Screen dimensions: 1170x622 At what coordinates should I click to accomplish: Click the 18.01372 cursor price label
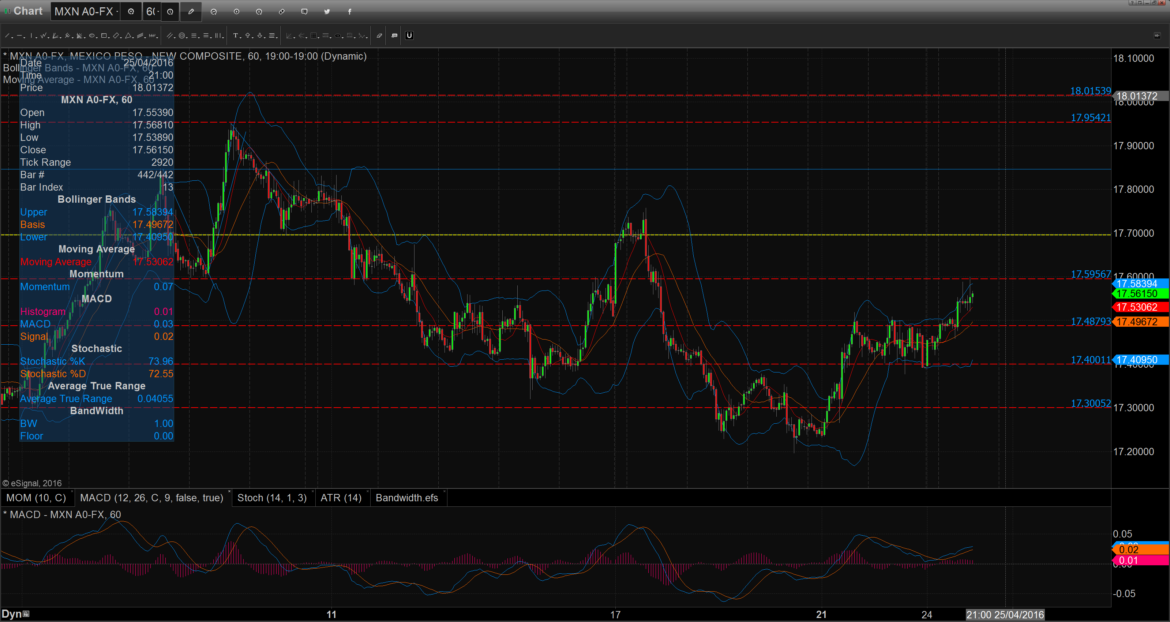1136,96
